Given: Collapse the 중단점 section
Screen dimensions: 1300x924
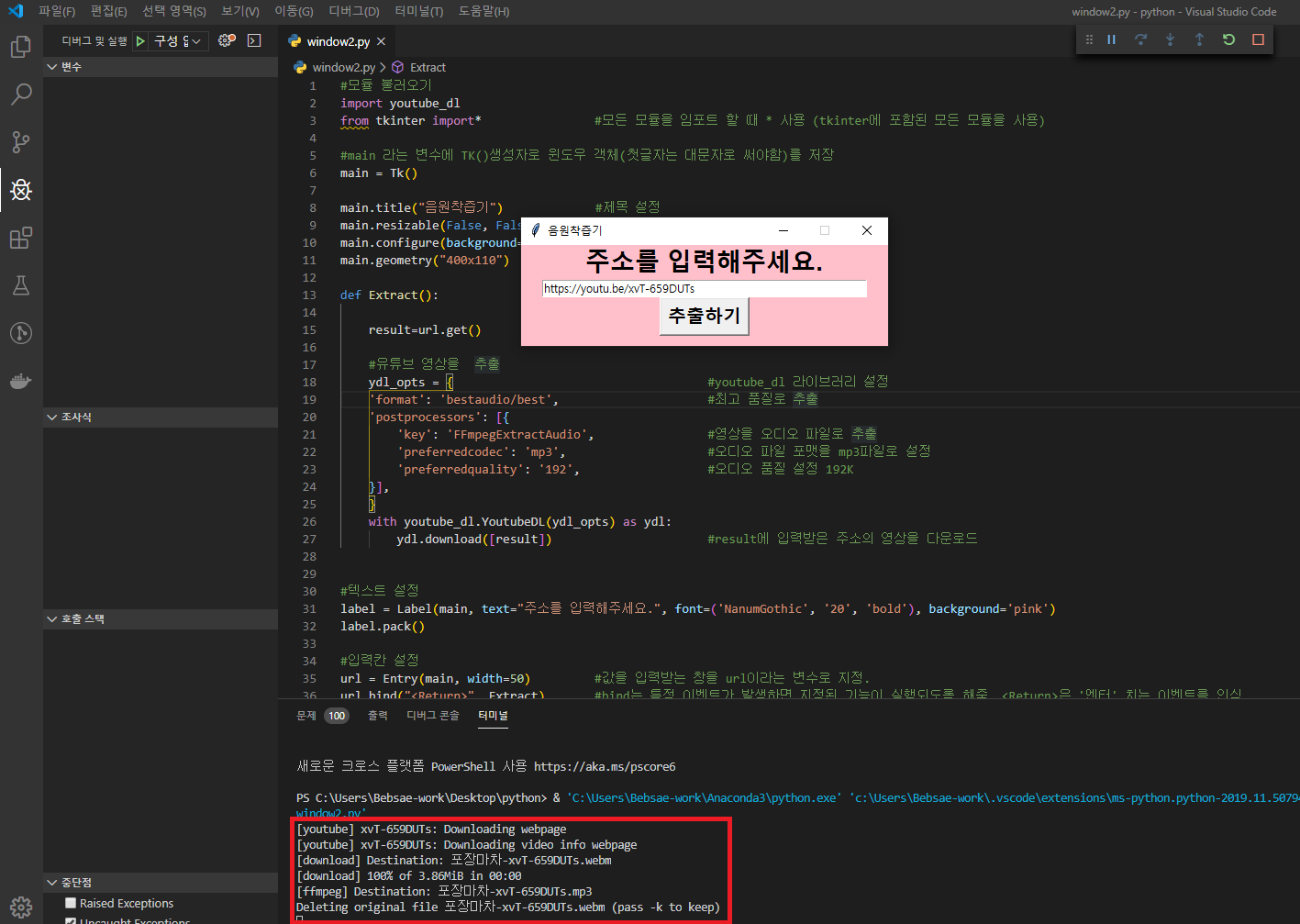Looking at the screenshot, I should 161,882.
